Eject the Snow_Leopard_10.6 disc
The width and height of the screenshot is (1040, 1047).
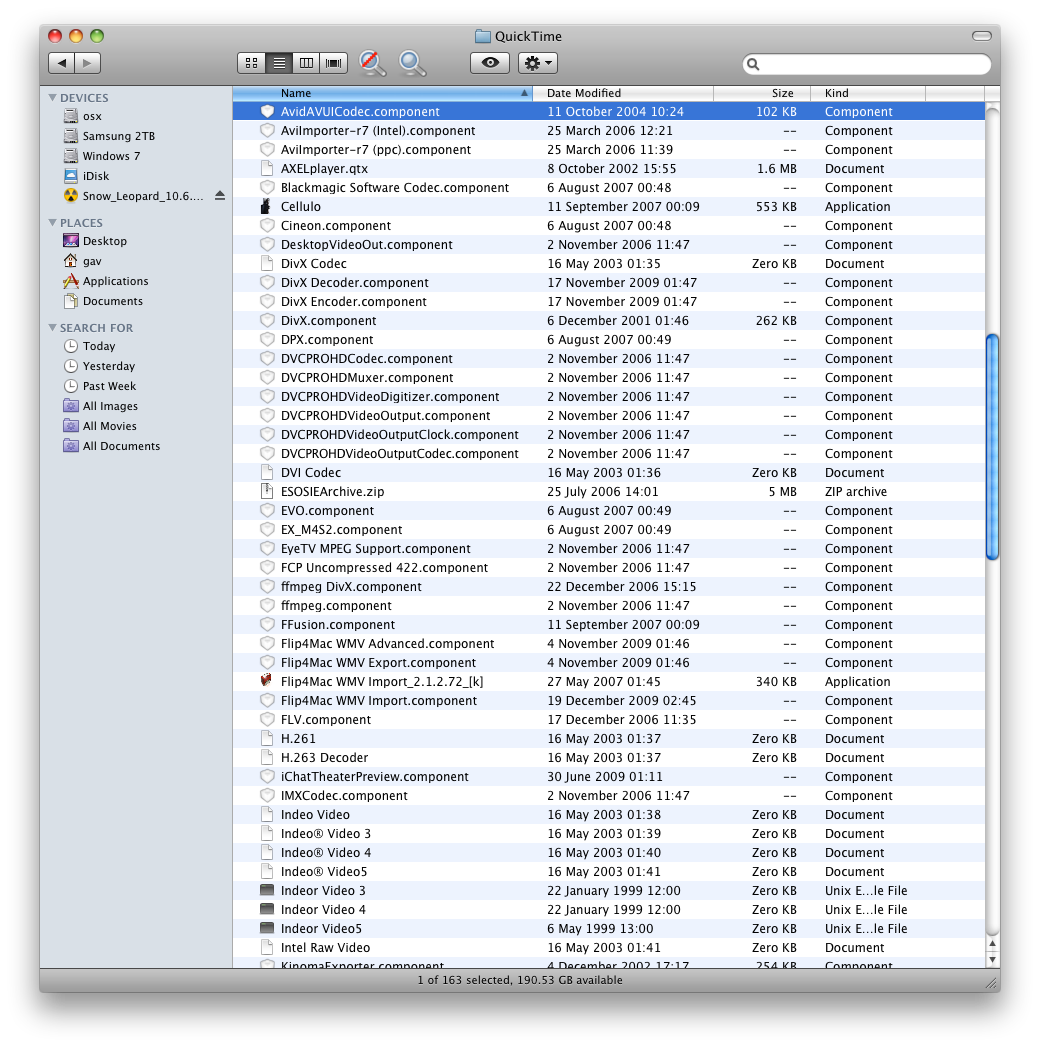coord(220,196)
